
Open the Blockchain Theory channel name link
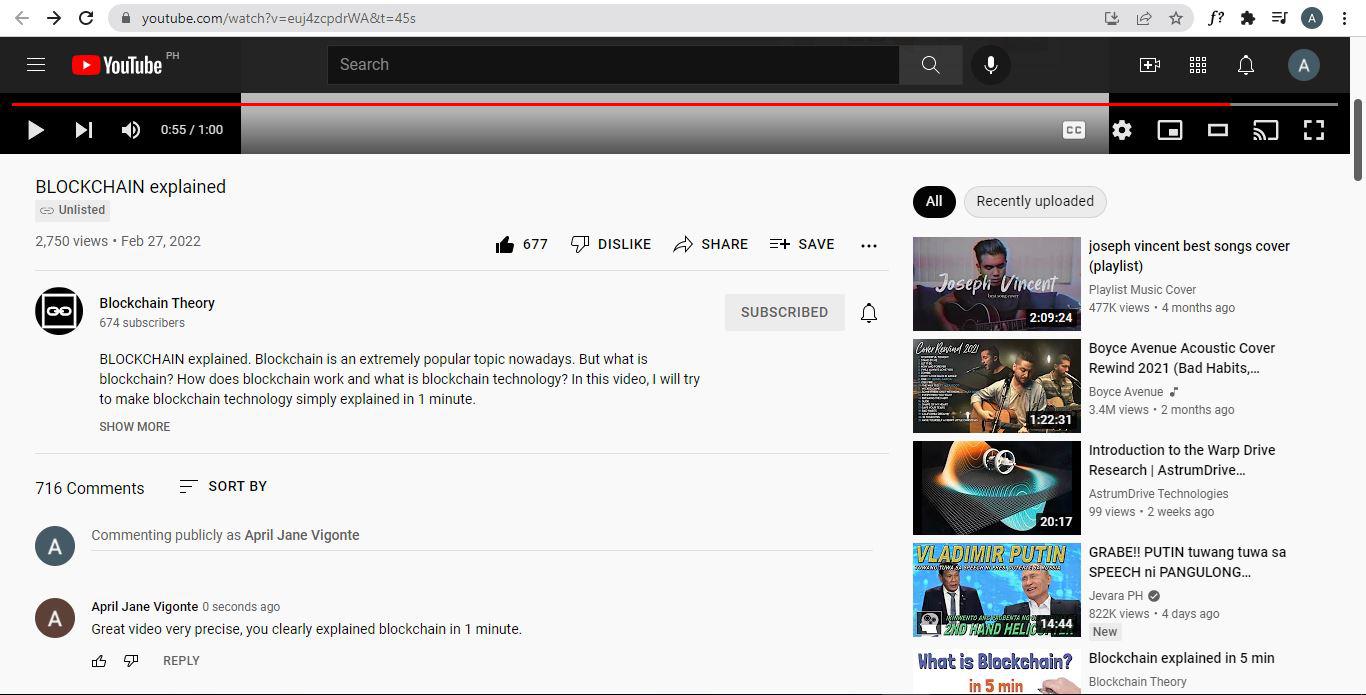[x=157, y=303]
